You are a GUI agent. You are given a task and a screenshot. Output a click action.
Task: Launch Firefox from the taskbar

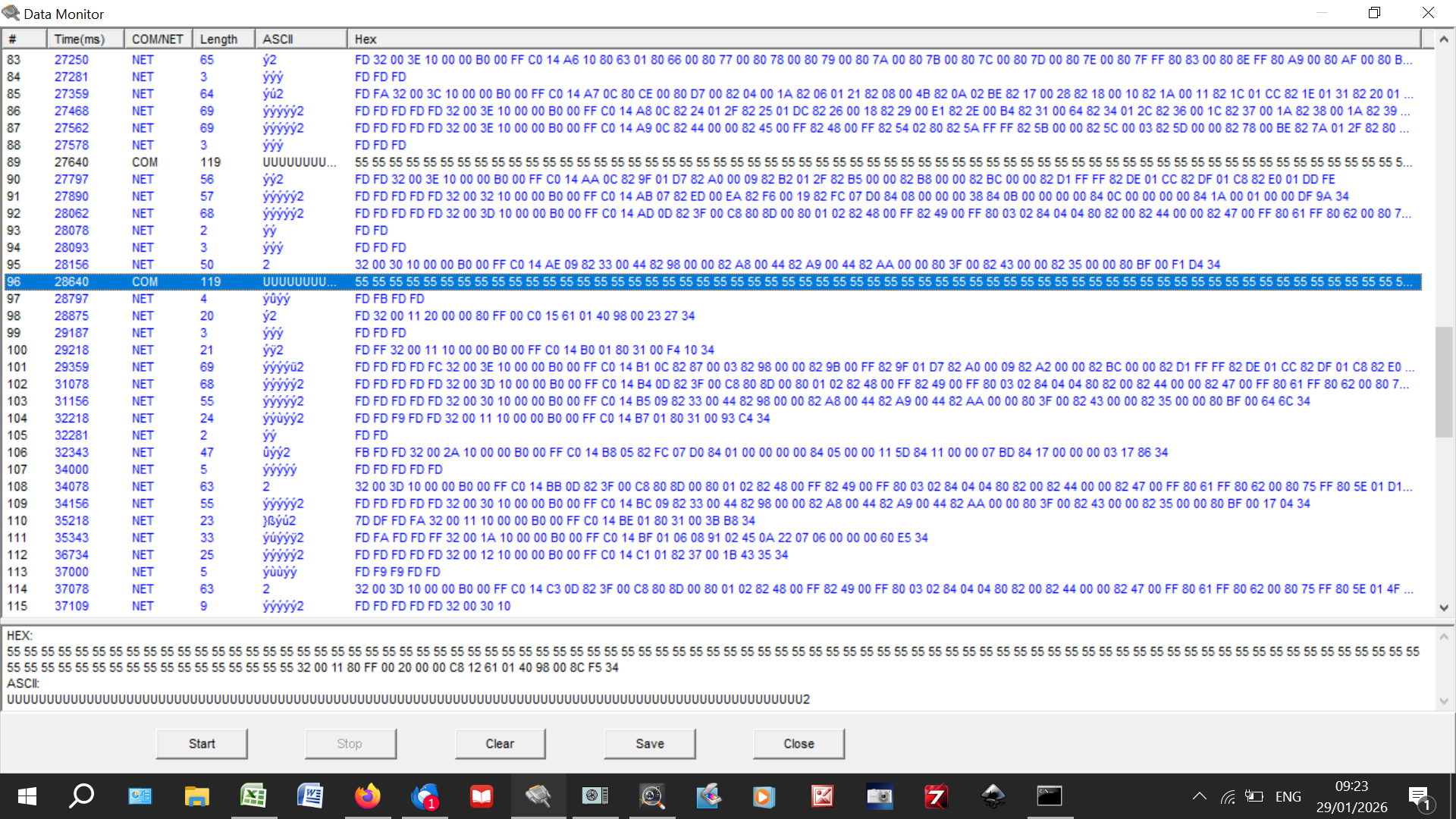pos(367,796)
